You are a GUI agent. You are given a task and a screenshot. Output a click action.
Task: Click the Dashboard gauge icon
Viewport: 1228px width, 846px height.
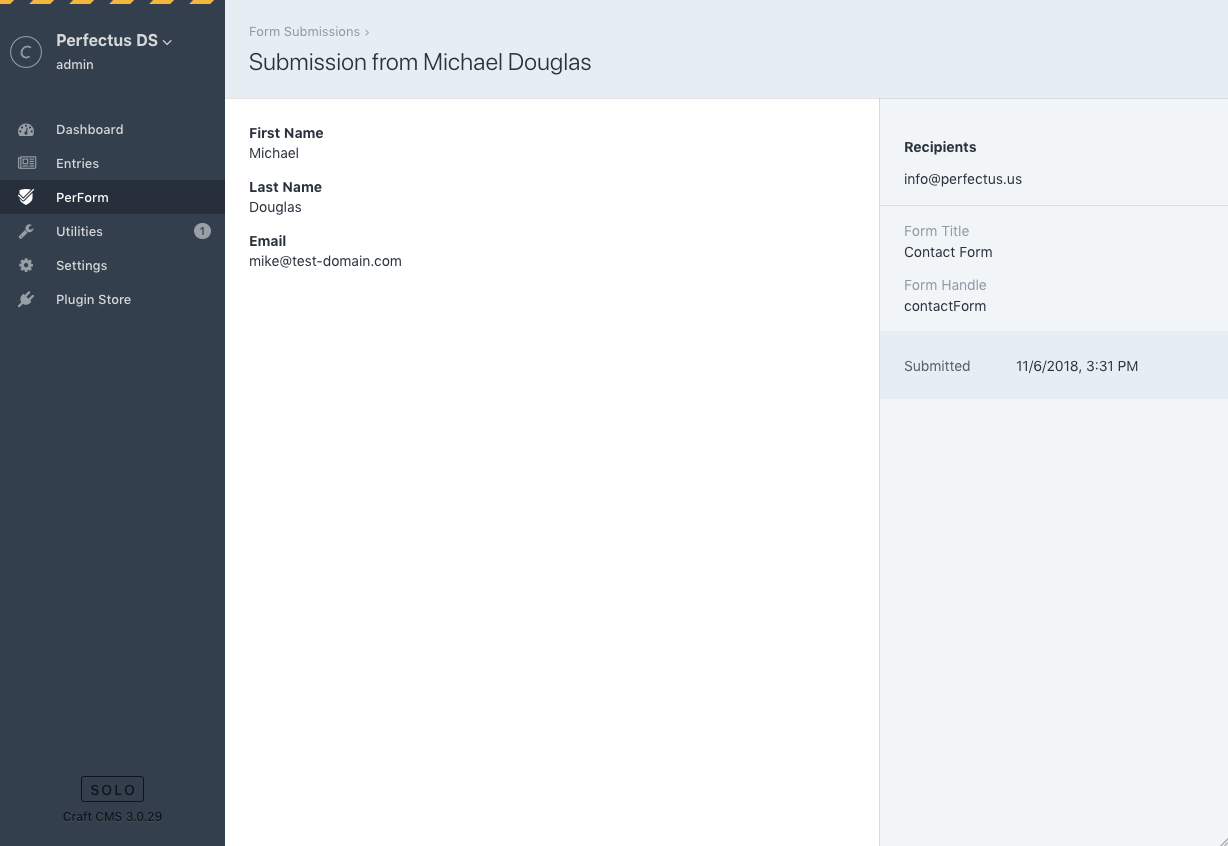tap(26, 130)
